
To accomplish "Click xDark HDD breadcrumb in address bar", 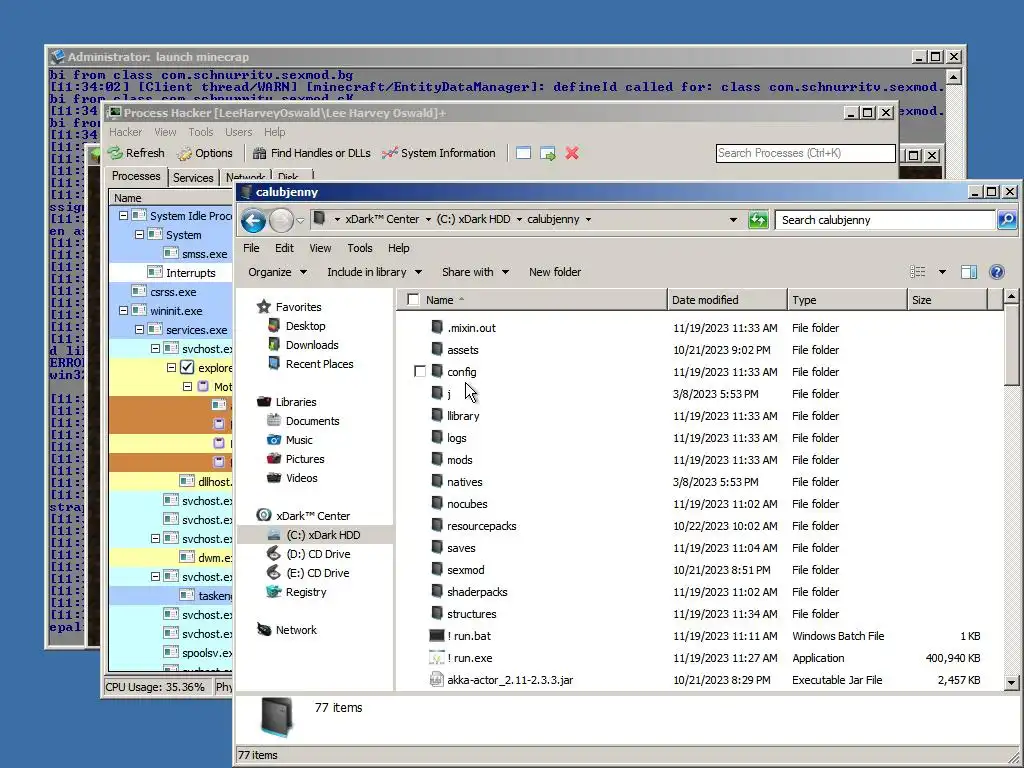I will click(x=473, y=219).
